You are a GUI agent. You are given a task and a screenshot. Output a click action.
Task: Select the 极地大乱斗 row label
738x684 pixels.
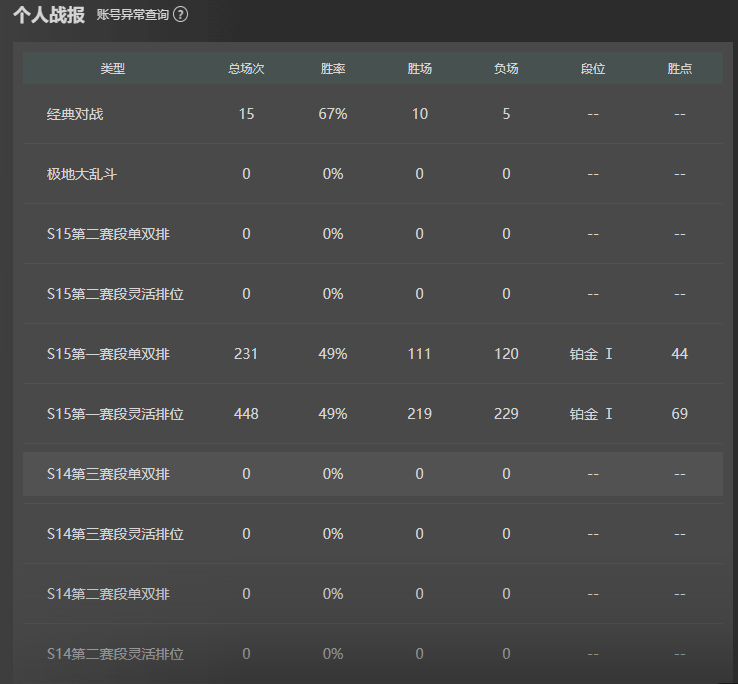82,174
